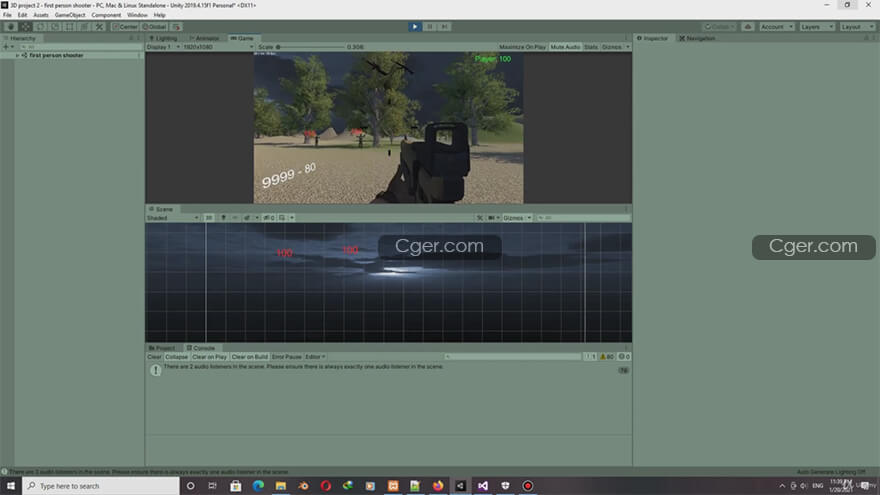Toggle hidden objects visibility count
880x495 pixels.
tap(269, 218)
